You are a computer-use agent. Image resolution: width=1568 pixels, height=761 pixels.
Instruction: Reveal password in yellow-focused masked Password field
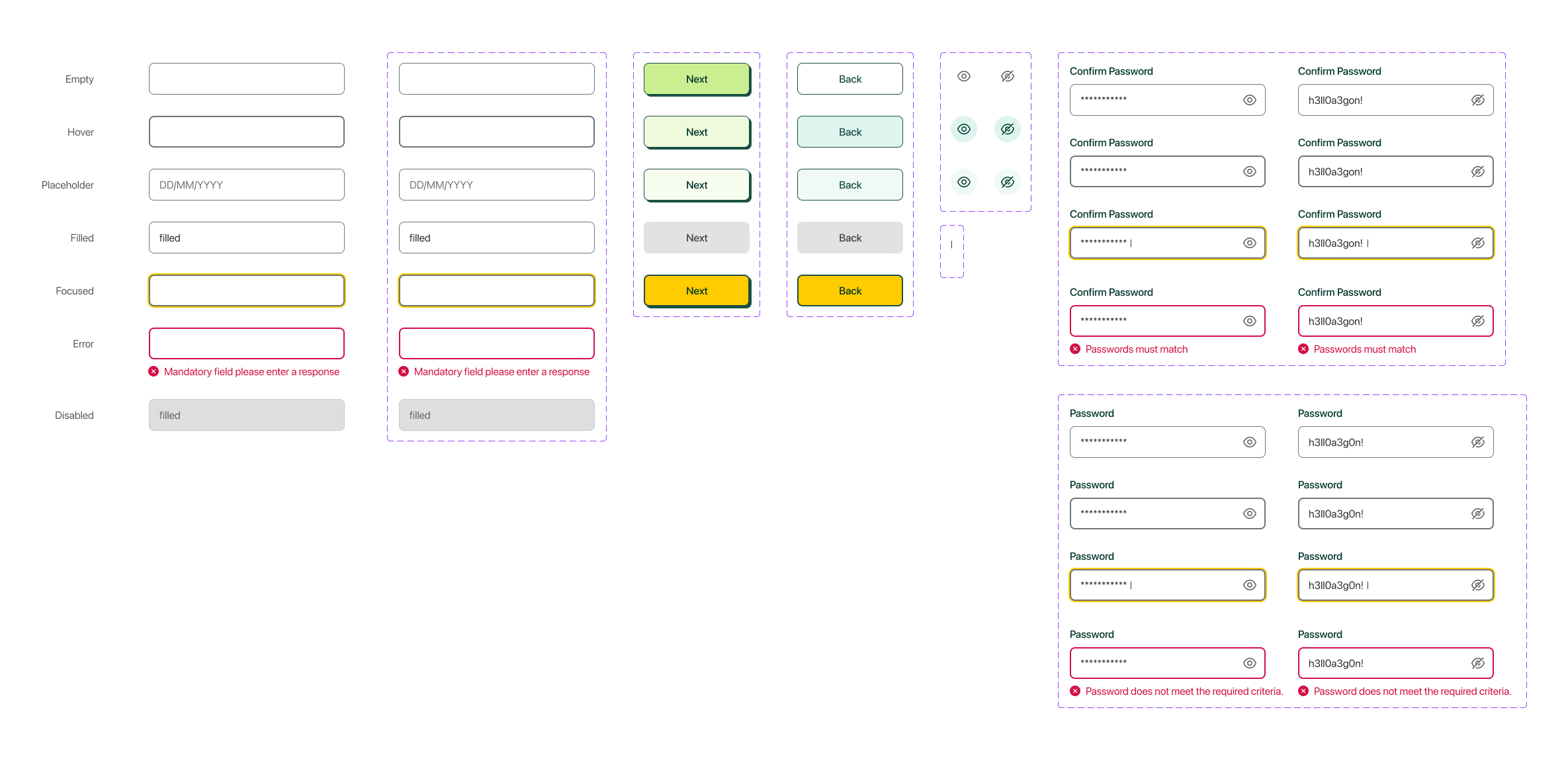(x=1249, y=585)
